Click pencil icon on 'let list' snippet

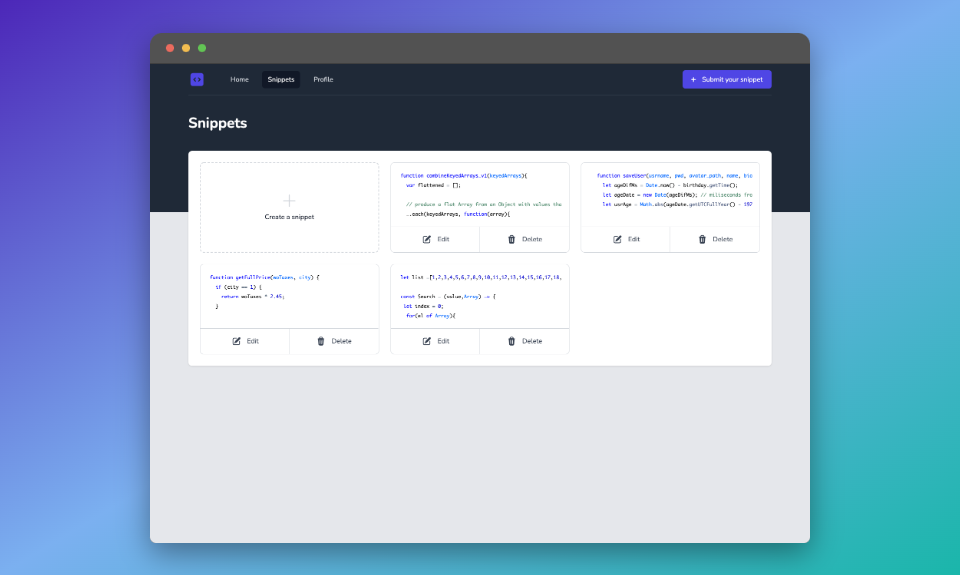[x=427, y=341]
